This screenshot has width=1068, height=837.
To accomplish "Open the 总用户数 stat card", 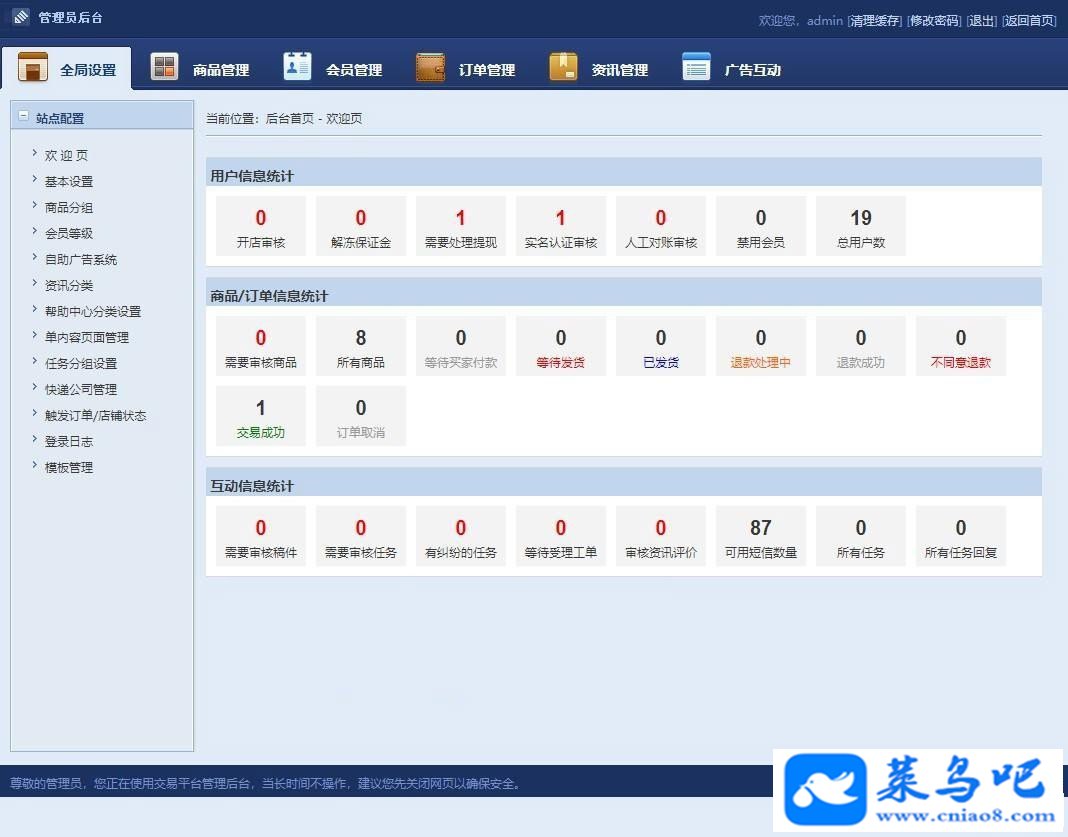I will coord(861,226).
